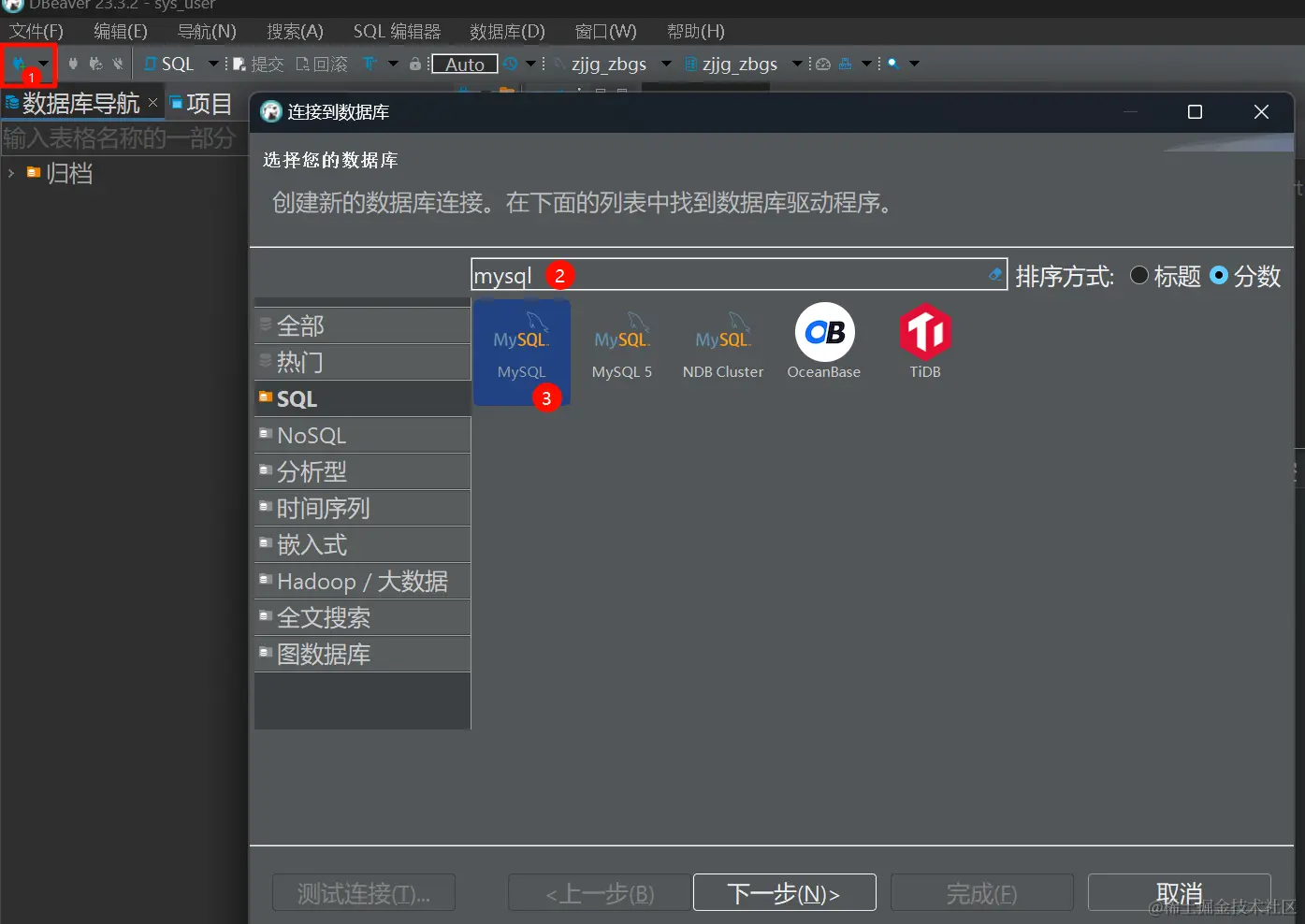Image resolution: width=1305 pixels, height=924 pixels.
Task: Click the mysql search input field
Action: pos(739,274)
